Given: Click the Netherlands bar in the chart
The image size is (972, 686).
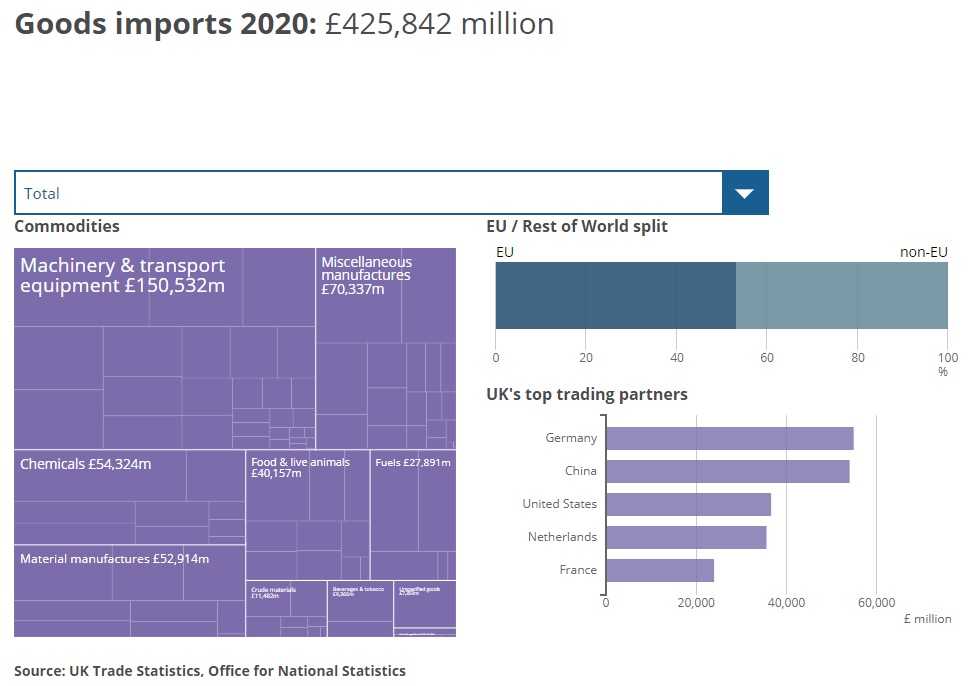Looking at the screenshot, I should point(686,537).
